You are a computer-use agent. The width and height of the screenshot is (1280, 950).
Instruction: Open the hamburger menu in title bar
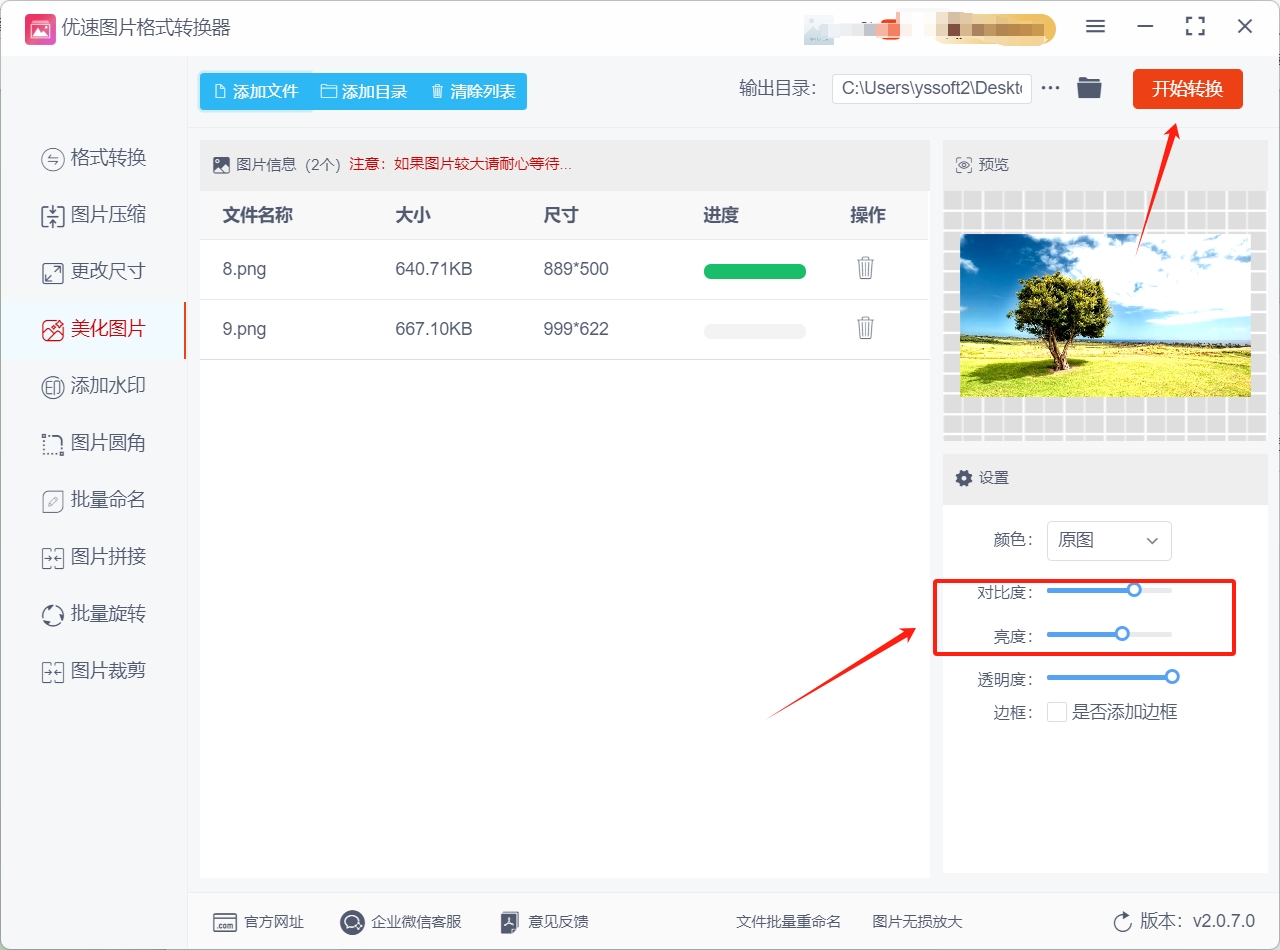click(x=1096, y=27)
